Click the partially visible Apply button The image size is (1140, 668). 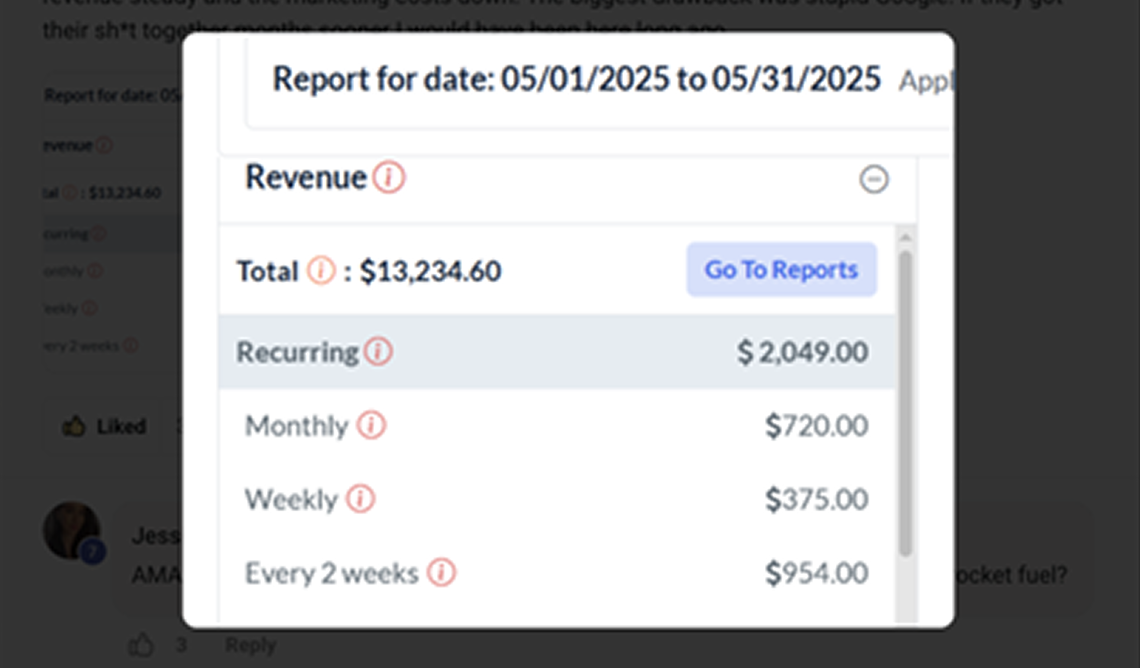(x=924, y=82)
